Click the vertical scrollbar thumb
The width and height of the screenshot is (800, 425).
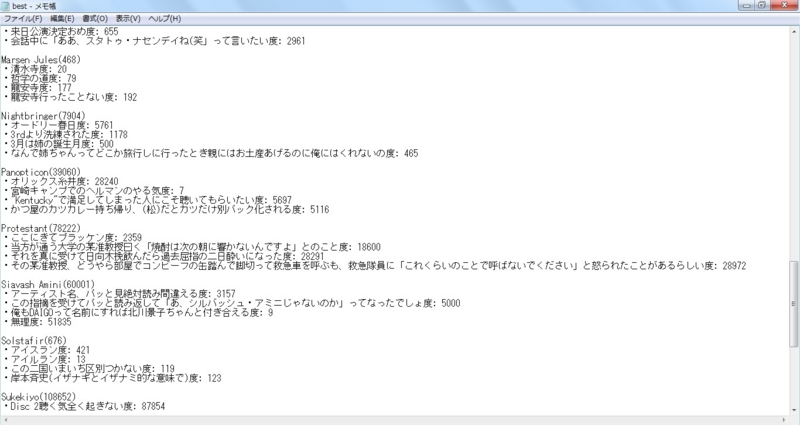pos(794,304)
